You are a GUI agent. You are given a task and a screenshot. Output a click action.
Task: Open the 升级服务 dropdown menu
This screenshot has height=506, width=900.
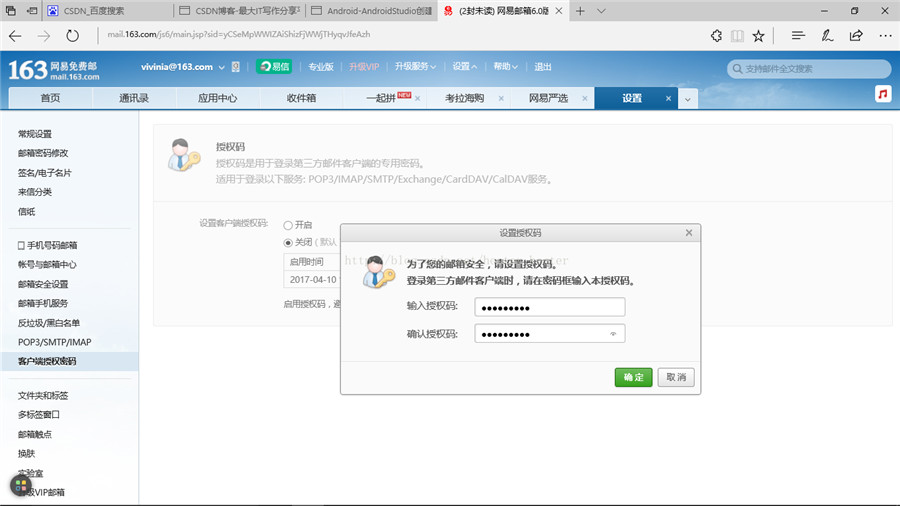pyautogui.click(x=415, y=67)
